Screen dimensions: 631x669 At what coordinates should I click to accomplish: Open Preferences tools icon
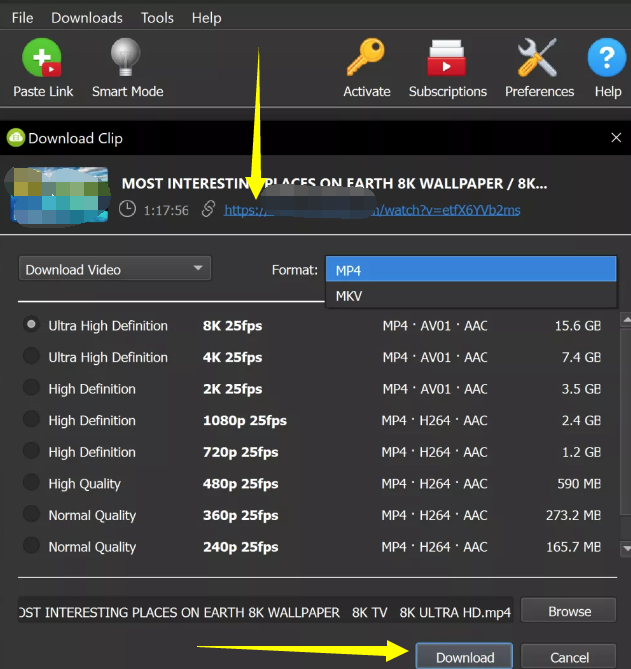[539, 59]
